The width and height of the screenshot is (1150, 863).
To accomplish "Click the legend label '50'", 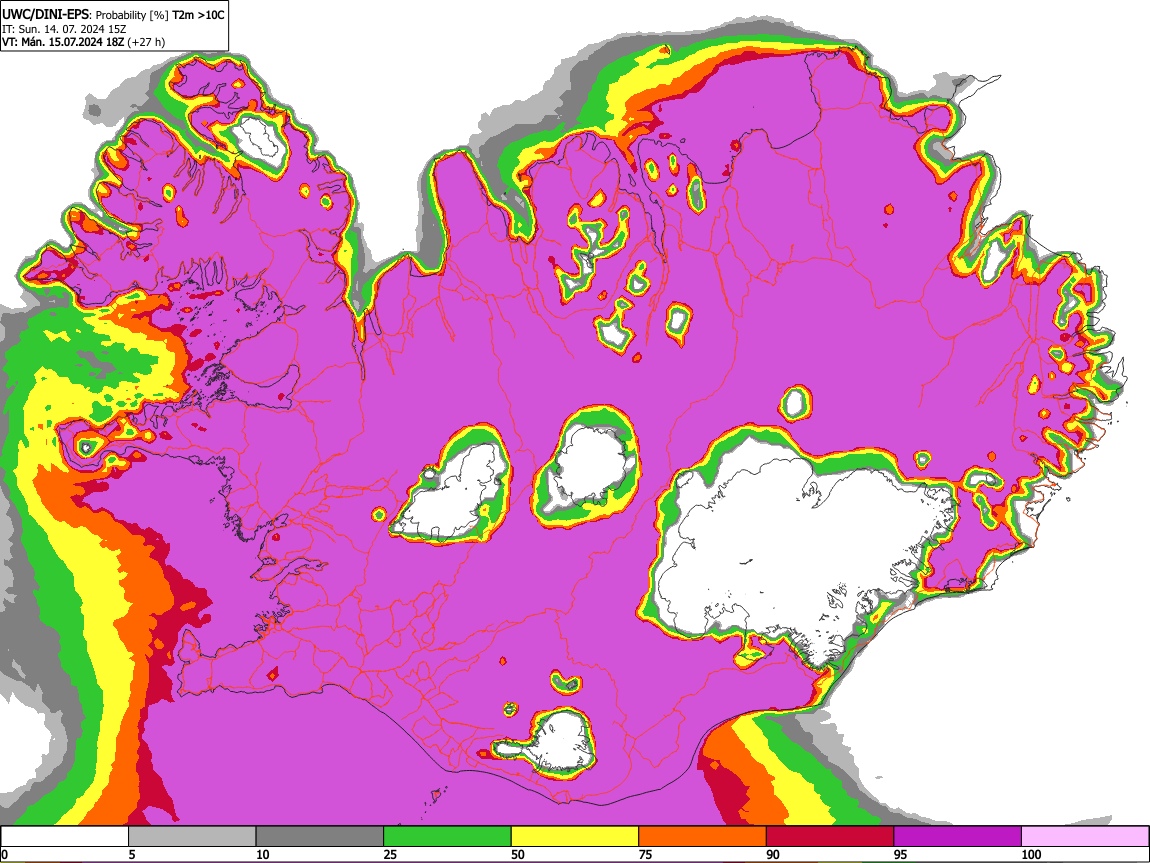I will pyautogui.click(x=518, y=854).
